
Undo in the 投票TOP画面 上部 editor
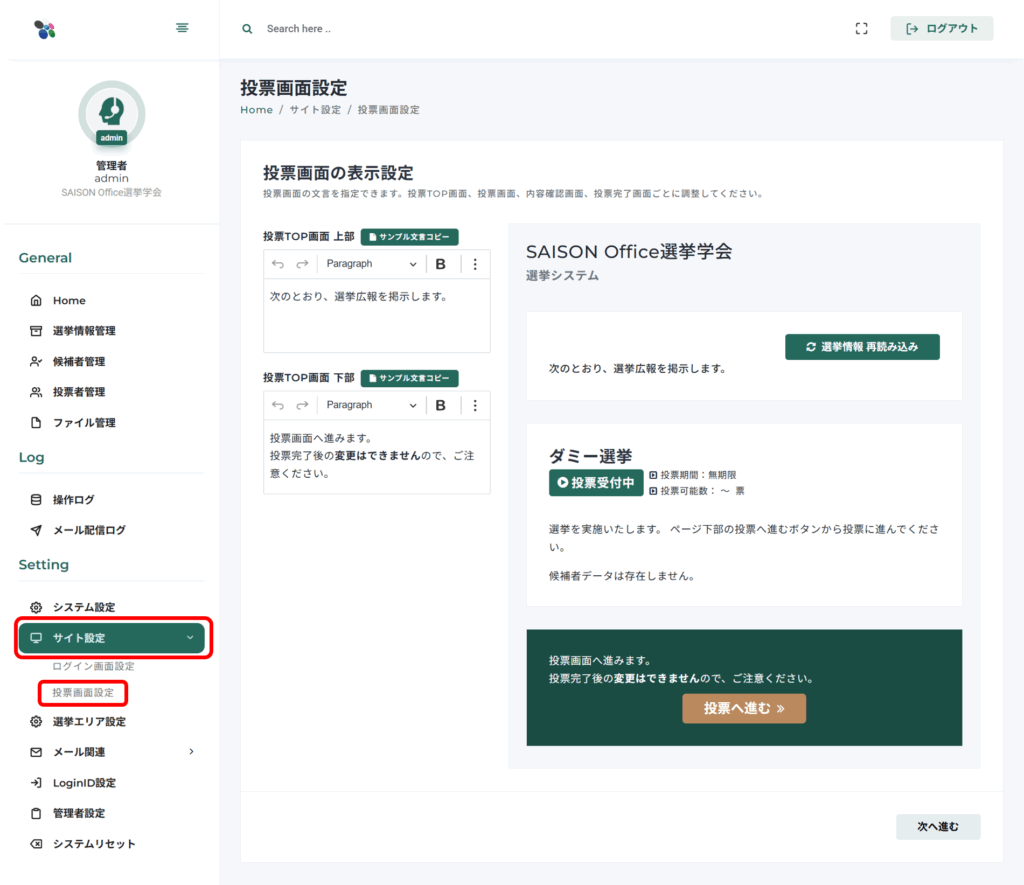click(278, 264)
